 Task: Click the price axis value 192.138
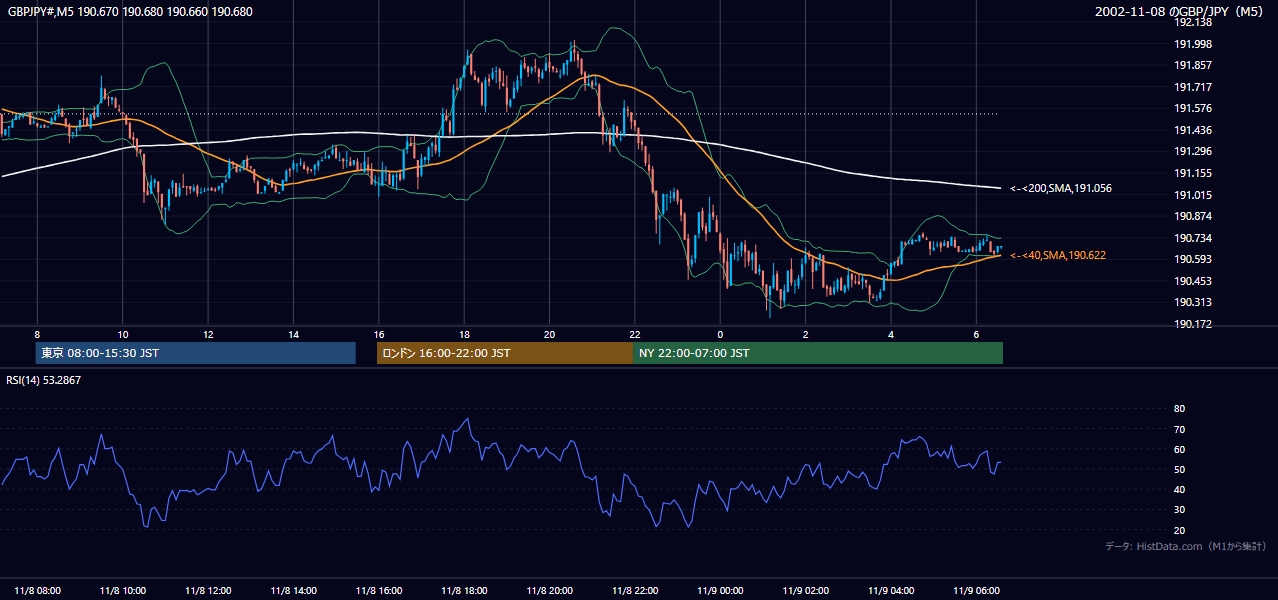(x=1193, y=22)
